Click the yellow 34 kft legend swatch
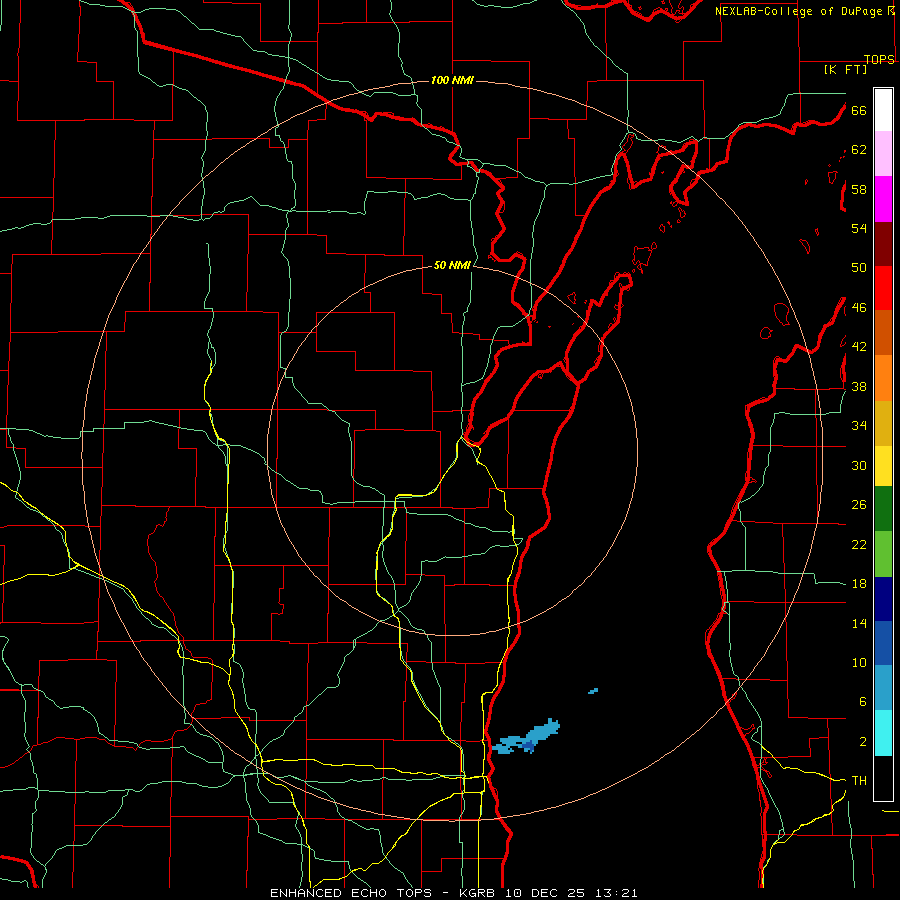This screenshot has width=900, height=900. 883,466
